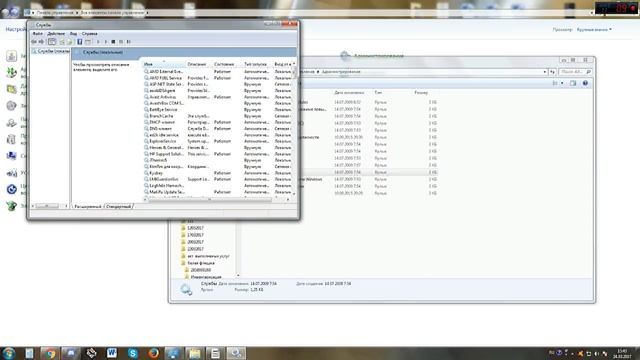Click the Back arrow in Services toolbar
640x360 pixels.
click(x=34, y=42)
